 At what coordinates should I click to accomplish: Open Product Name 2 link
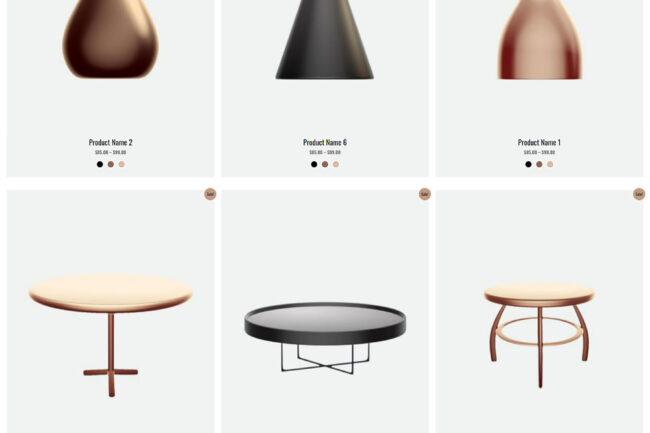pyautogui.click(x=111, y=142)
